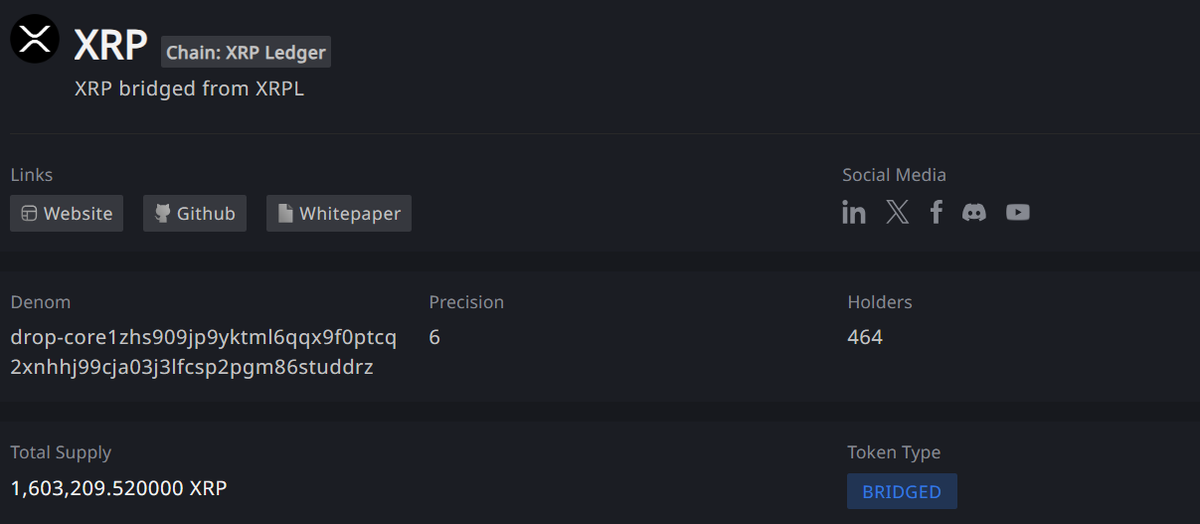
Task: Click the BRIDGED token type badge
Action: tap(902, 492)
